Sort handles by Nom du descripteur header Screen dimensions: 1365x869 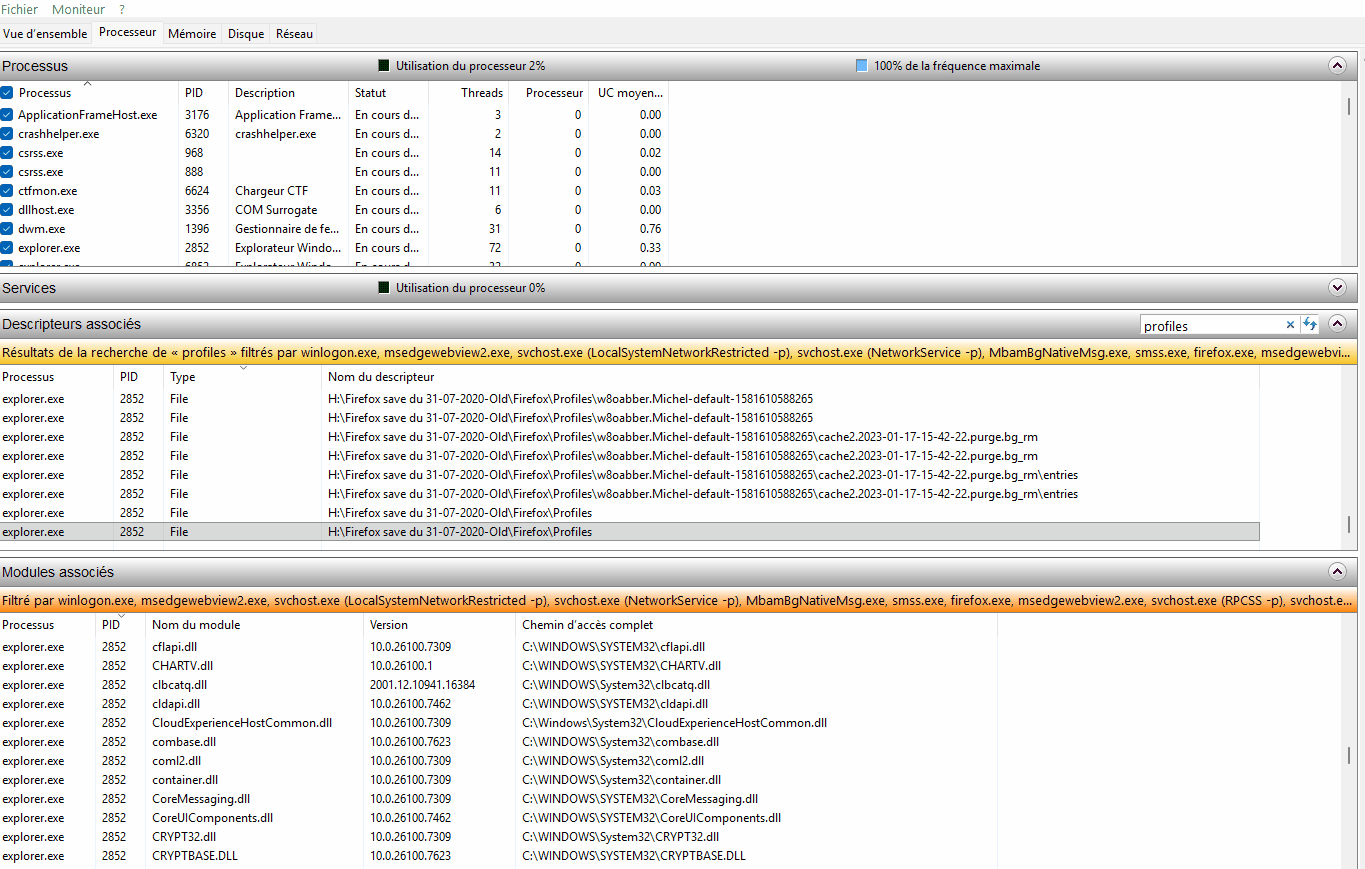coord(790,377)
